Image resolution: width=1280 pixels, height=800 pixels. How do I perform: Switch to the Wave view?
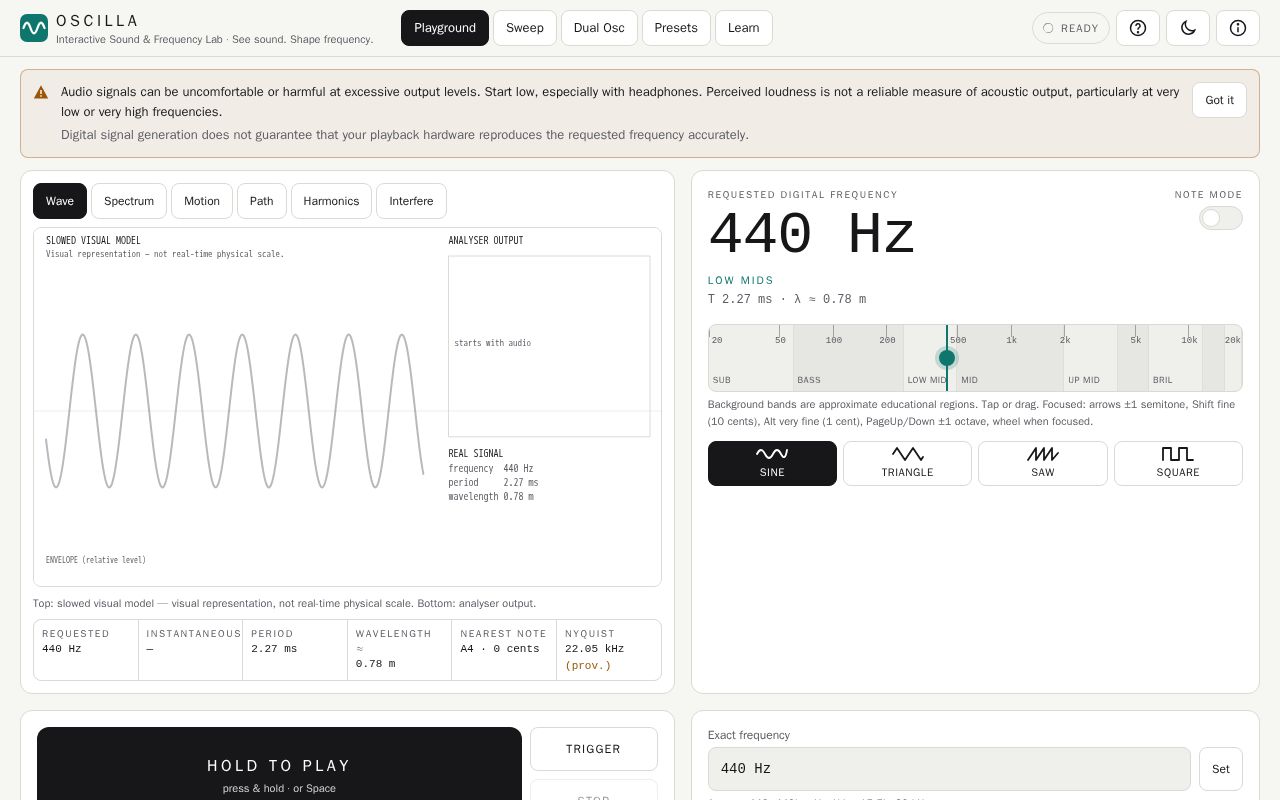(60, 201)
